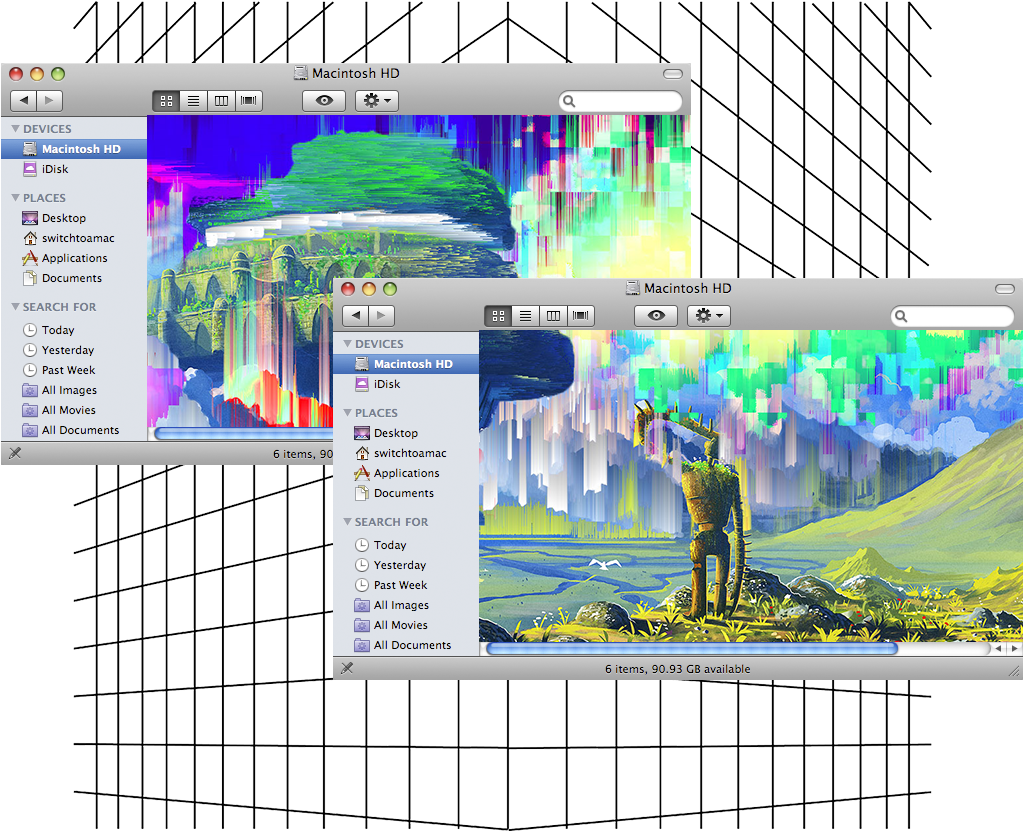Switch front window to column view

(553, 316)
